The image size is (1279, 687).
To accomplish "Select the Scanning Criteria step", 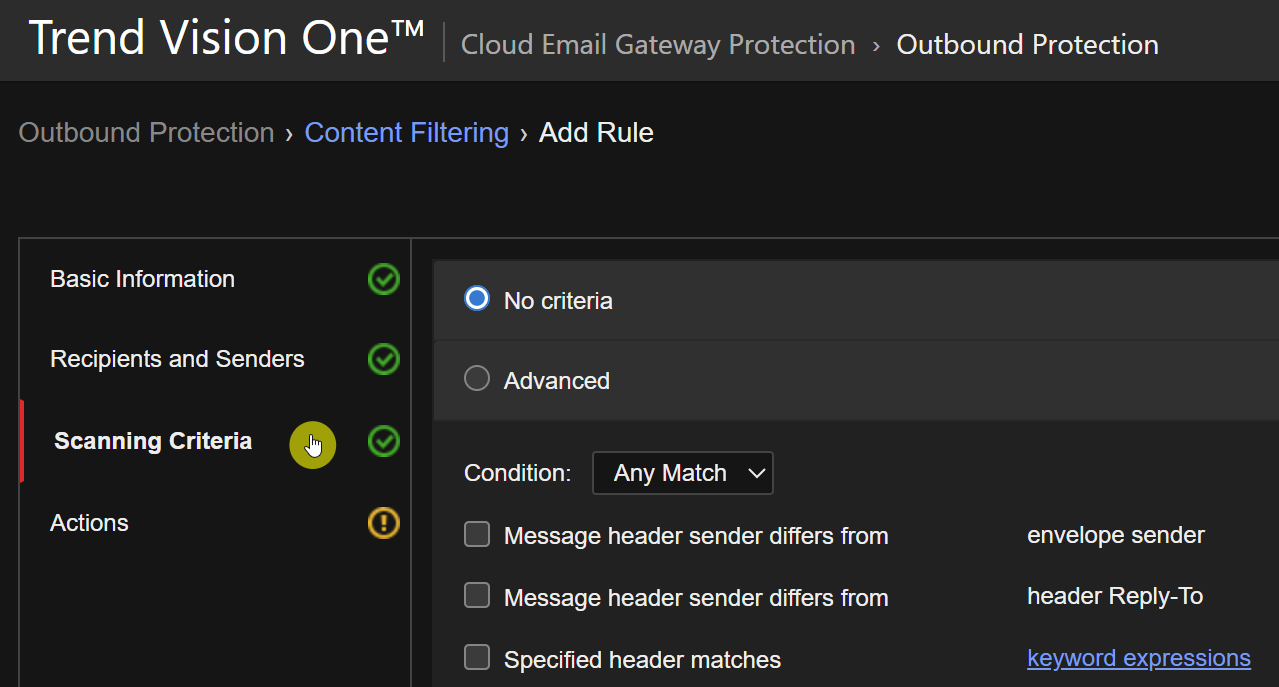I will click(153, 441).
